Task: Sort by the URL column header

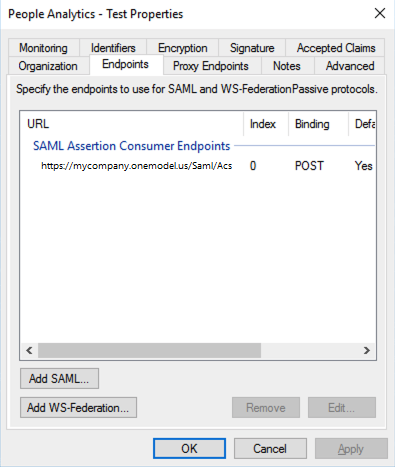Action: 132,124
